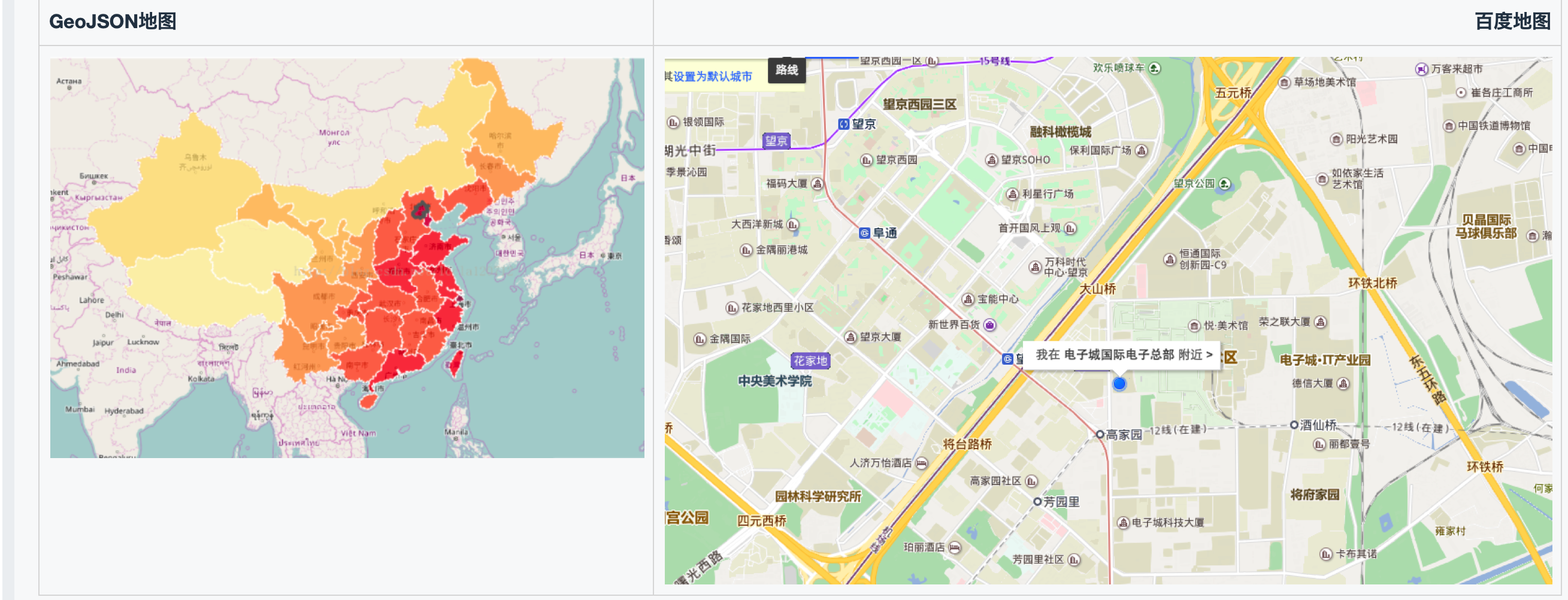Click the 银领国际 building icon
Image resolution: width=1568 pixels, height=600 pixels.
pyautogui.click(x=673, y=122)
